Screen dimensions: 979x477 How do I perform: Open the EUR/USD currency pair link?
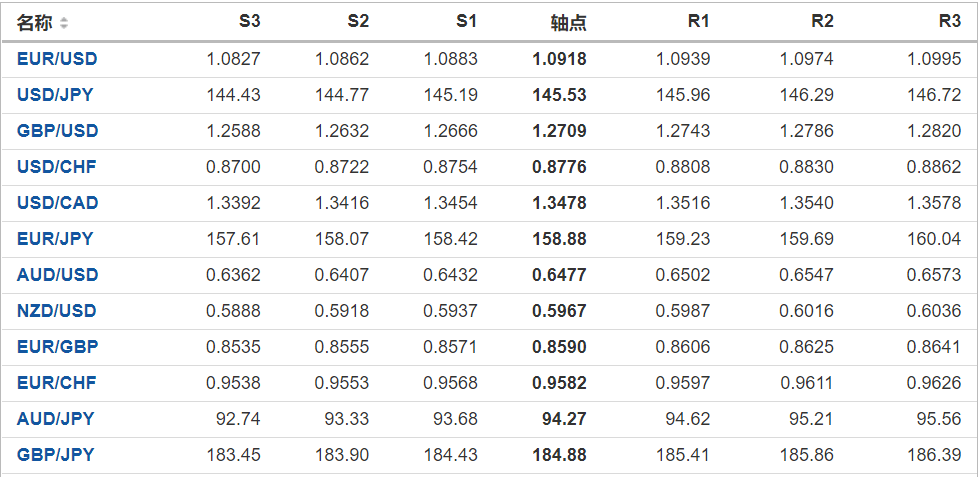57,59
